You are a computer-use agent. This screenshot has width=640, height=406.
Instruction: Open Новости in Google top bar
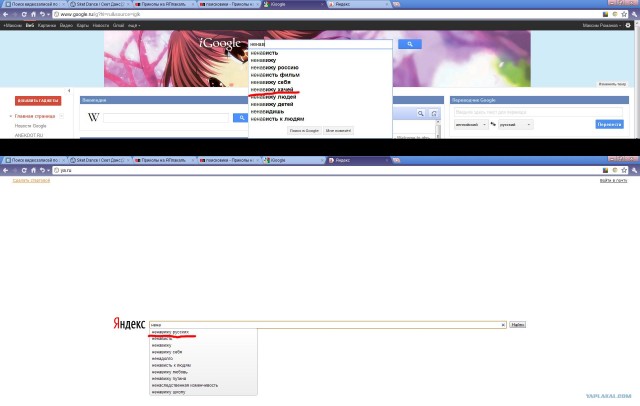point(101,25)
